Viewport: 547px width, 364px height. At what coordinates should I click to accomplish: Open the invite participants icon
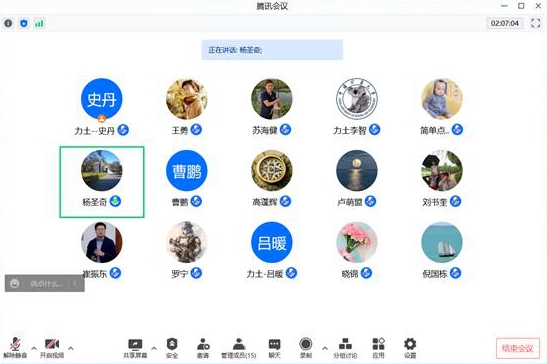(203, 344)
